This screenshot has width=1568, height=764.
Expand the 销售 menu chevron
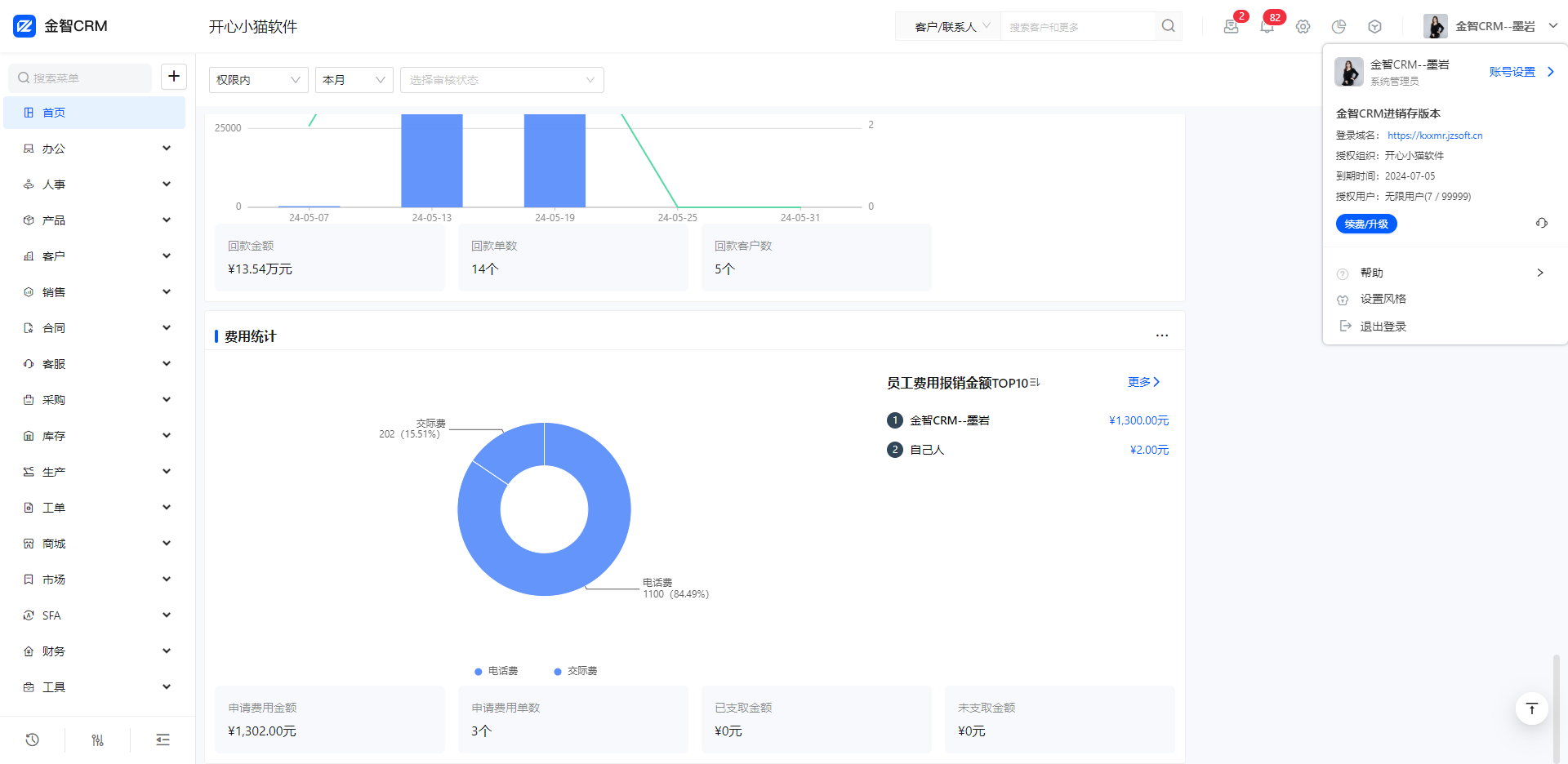(x=167, y=292)
